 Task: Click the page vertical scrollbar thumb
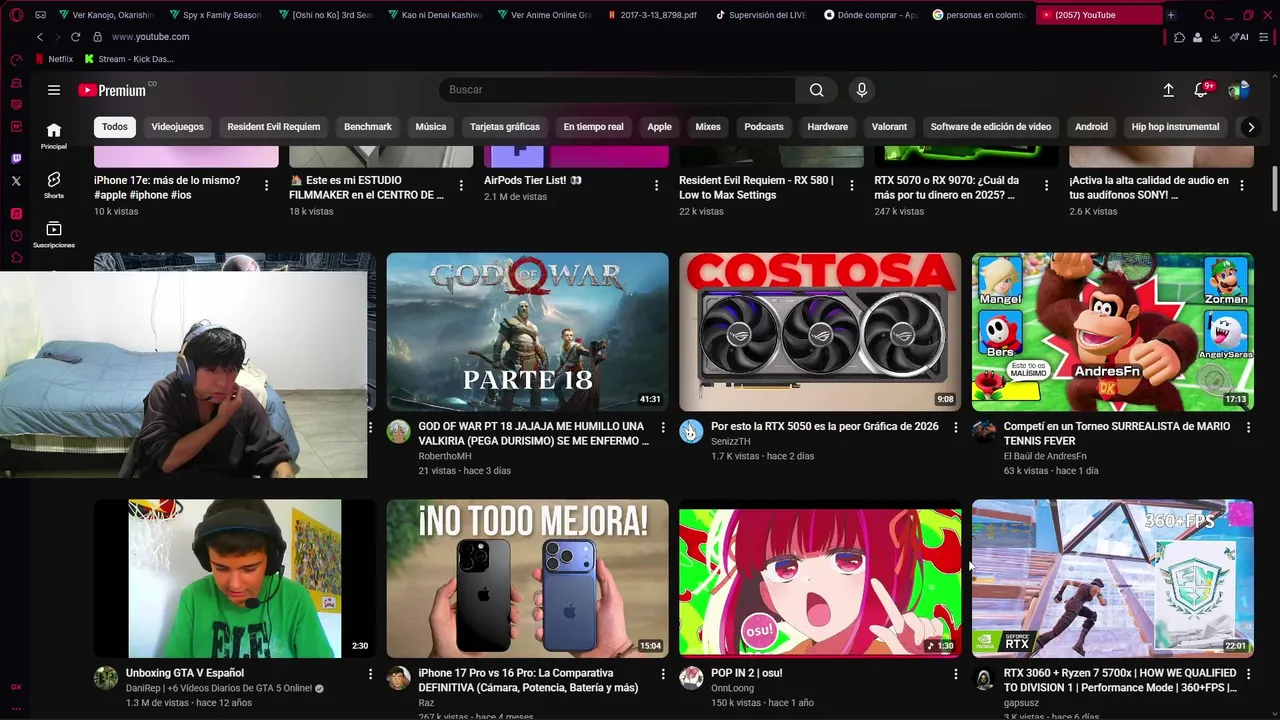(x=1274, y=189)
